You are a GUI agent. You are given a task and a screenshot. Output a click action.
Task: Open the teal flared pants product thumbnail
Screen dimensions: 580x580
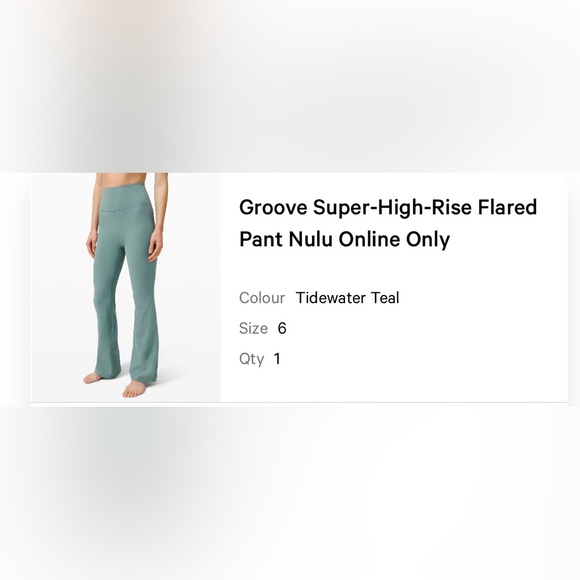[x=126, y=287]
